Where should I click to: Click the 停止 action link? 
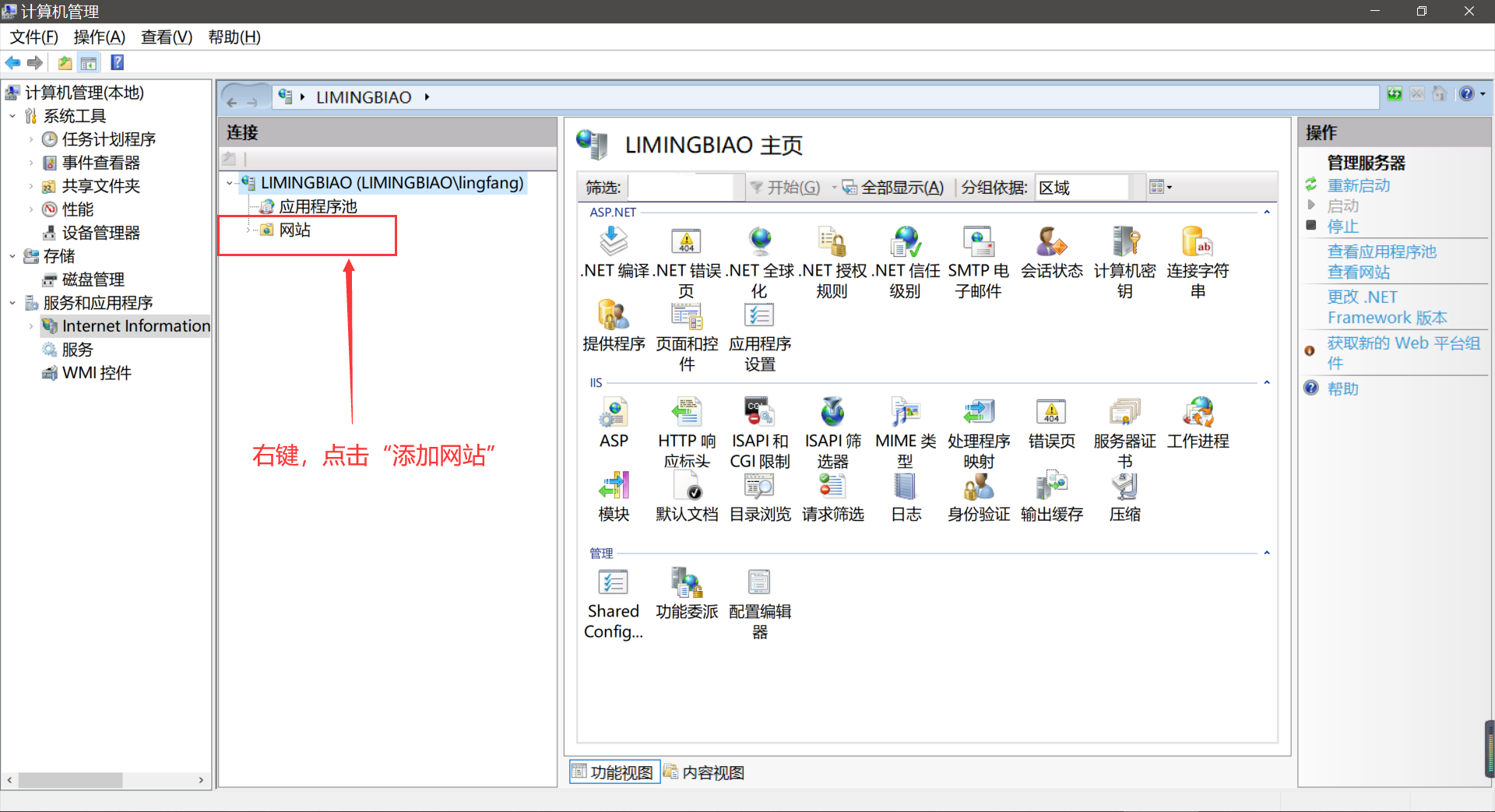[1343, 227]
